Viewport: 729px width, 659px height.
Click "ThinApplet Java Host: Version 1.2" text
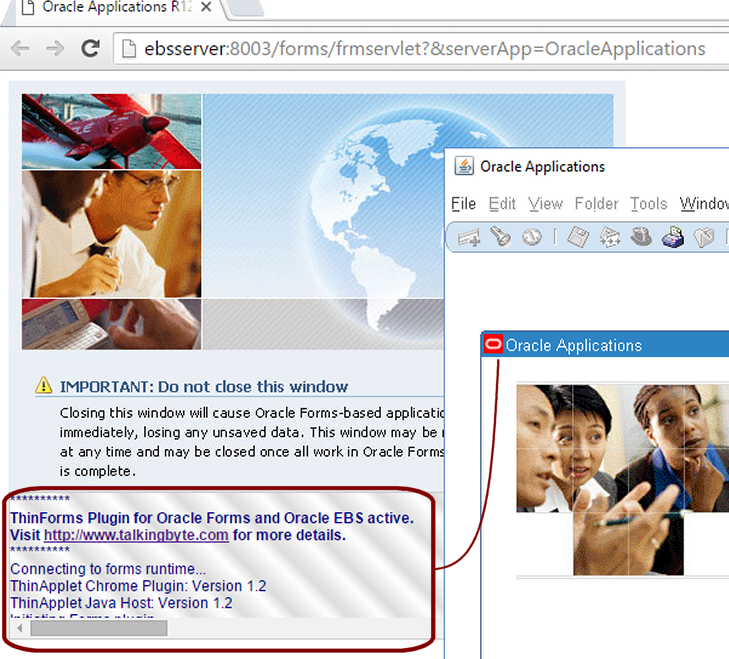(x=121, y=603)
